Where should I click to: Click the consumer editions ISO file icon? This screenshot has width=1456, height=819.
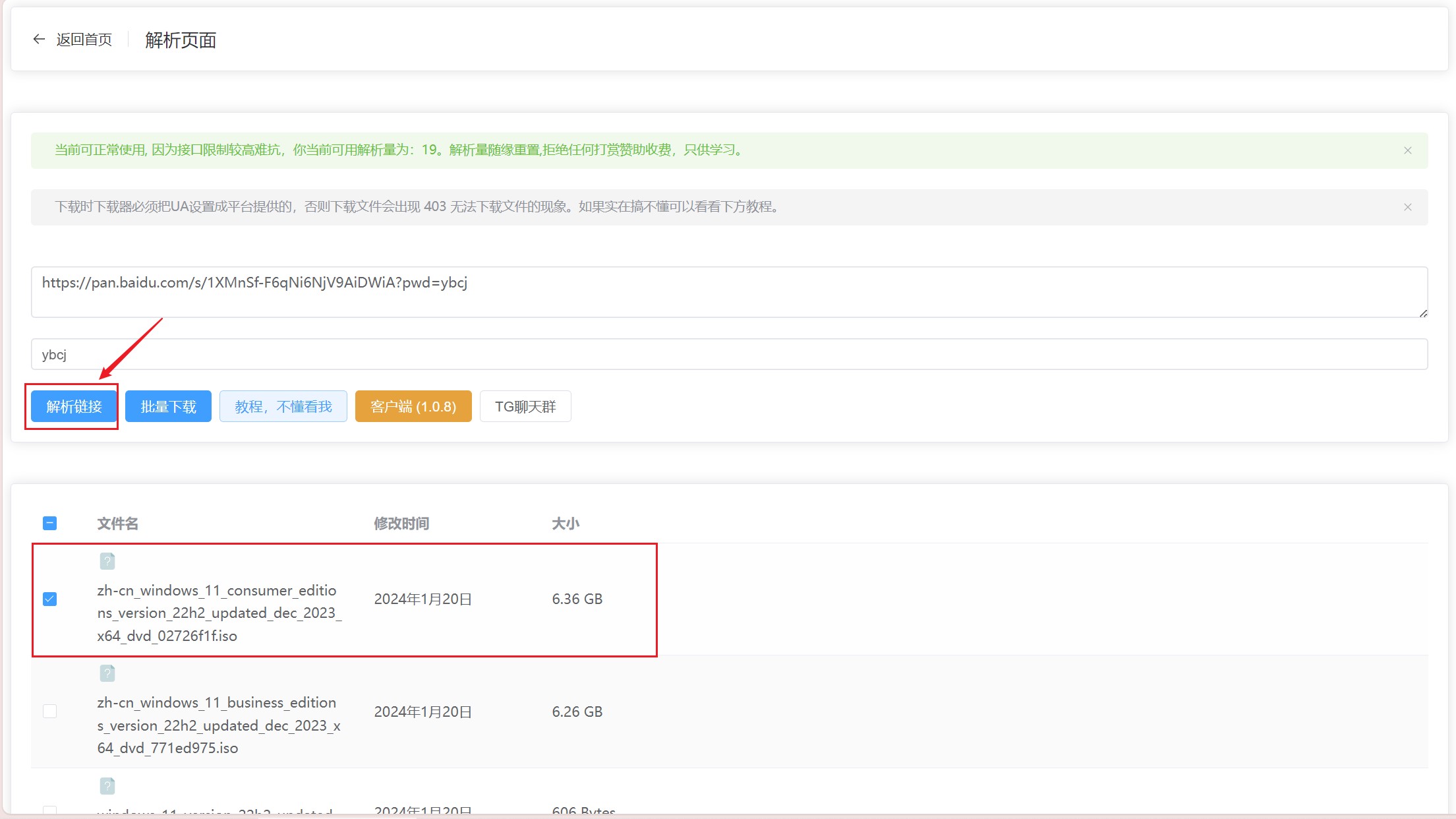107,561
